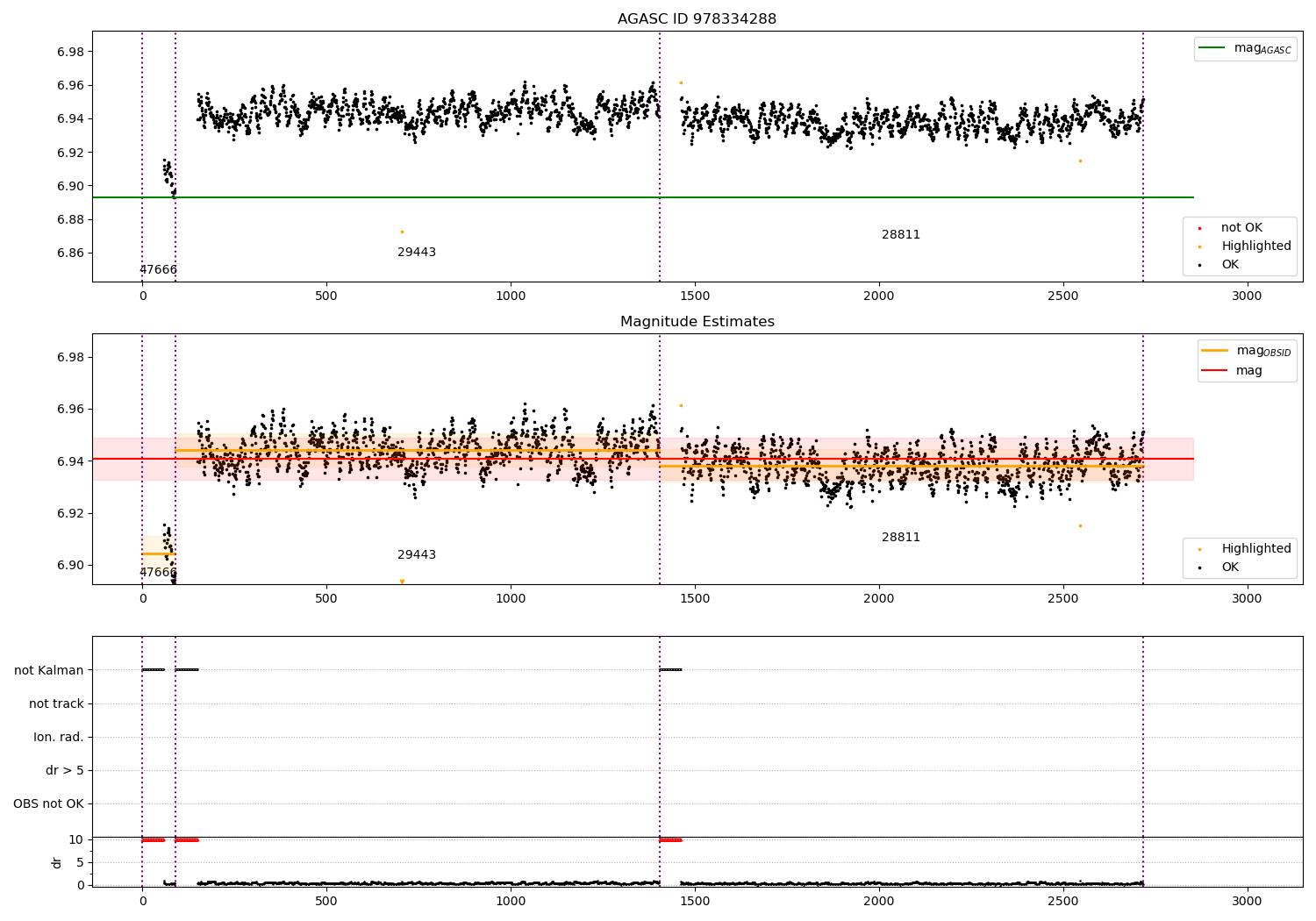Click the 'Magnitude Estimates' plot title
Image resolution: width=1316 pixels, height=921 pixels.
[697, 322]
